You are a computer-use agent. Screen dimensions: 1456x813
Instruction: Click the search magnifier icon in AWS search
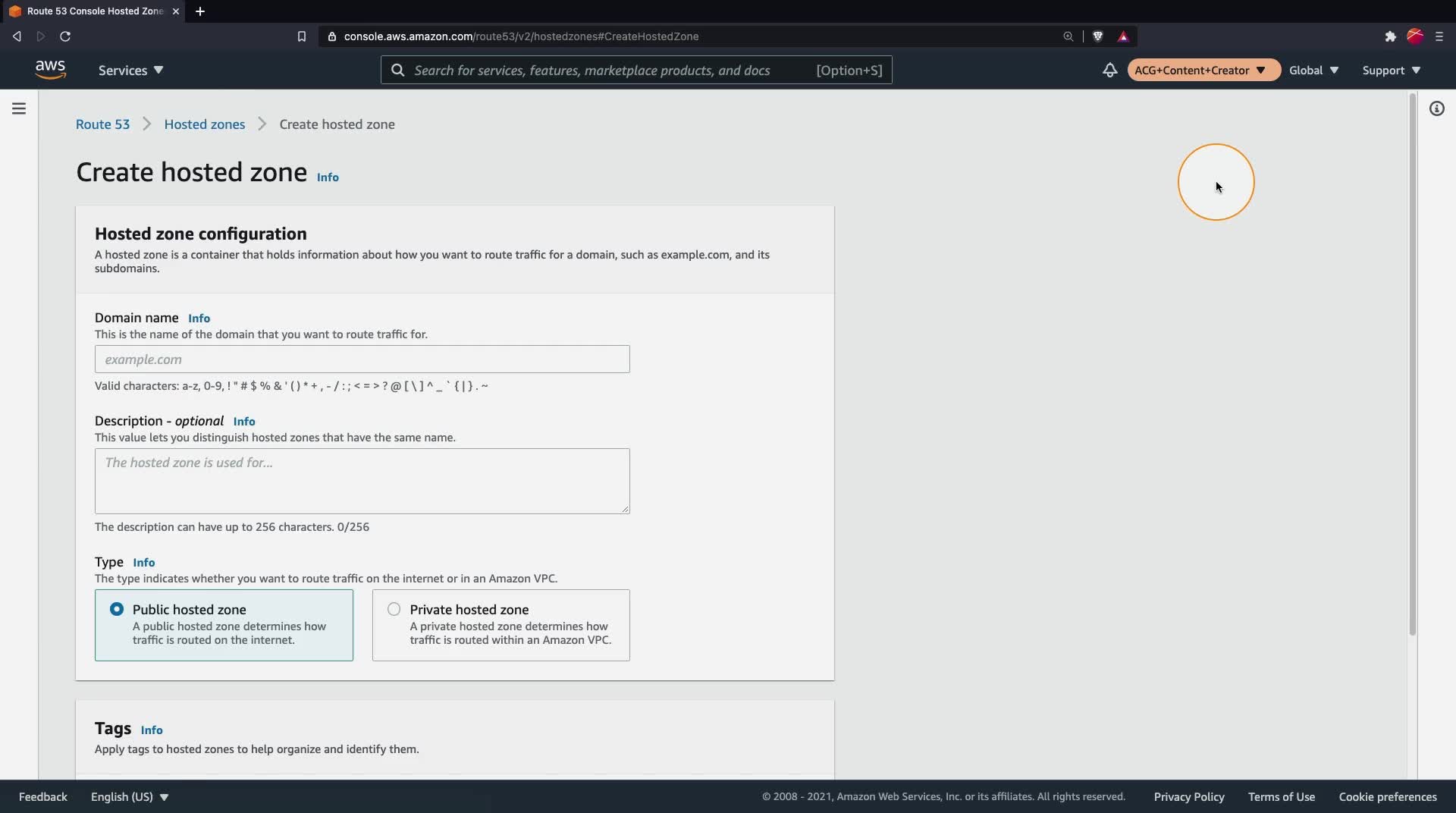[397, 70]
